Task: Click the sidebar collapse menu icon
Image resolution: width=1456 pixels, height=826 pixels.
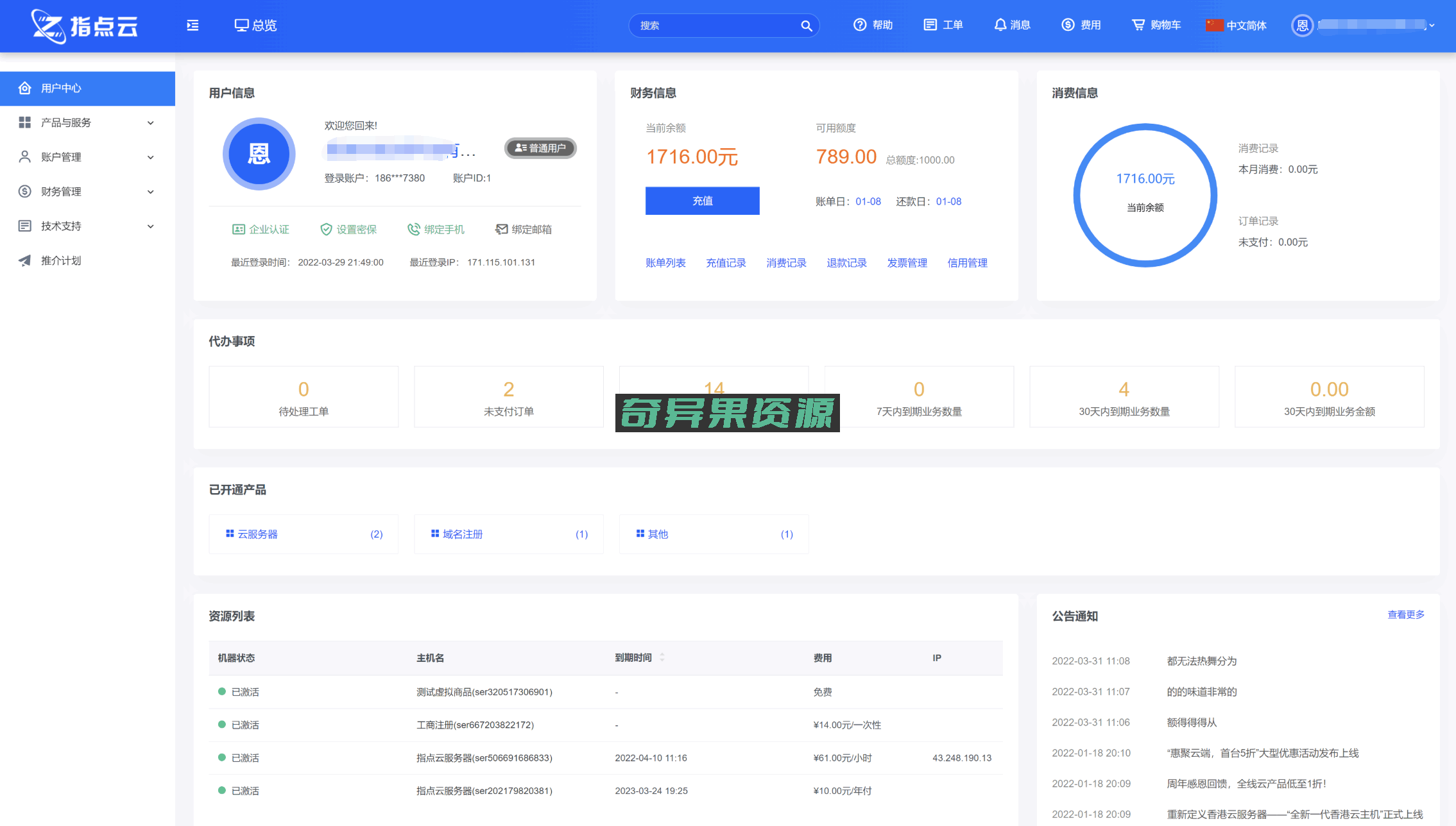Action: 193,26
